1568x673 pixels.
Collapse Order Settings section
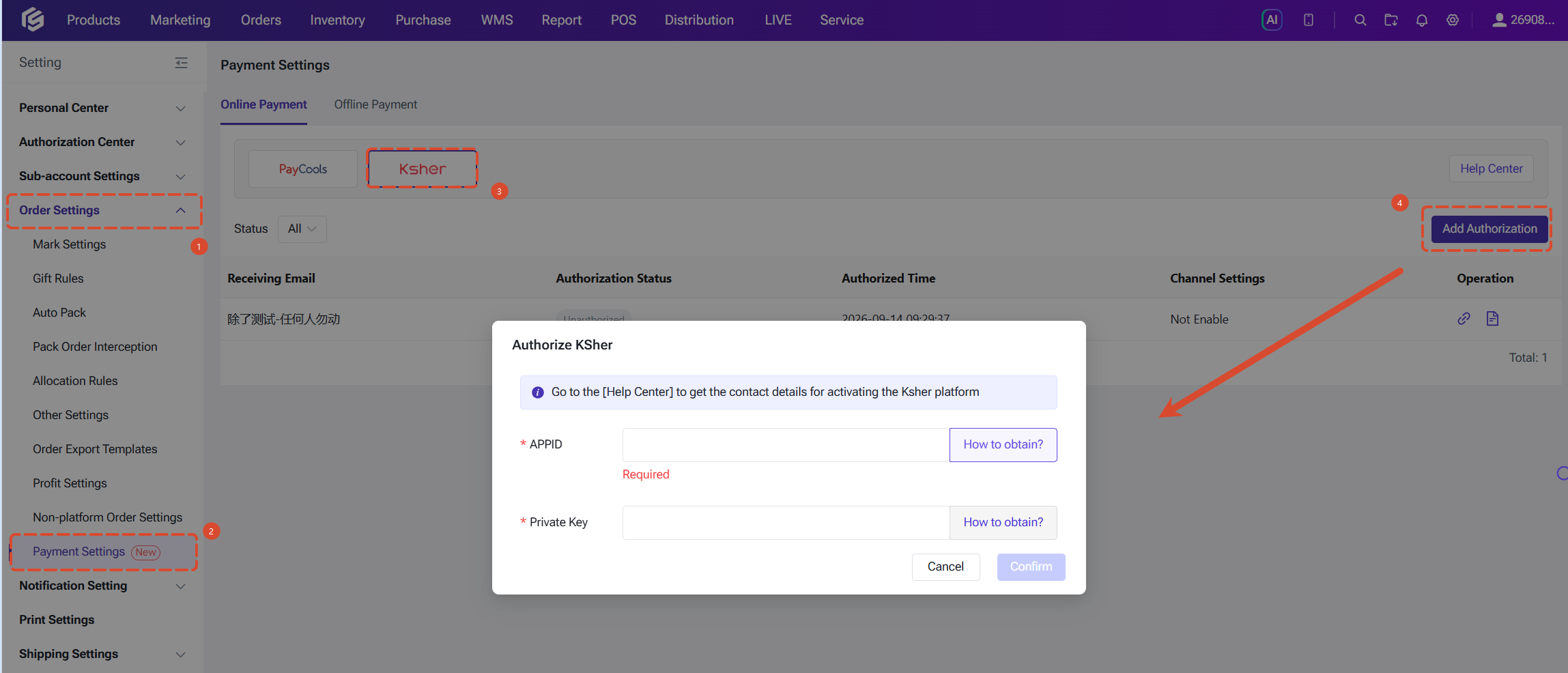pos(102,210)
